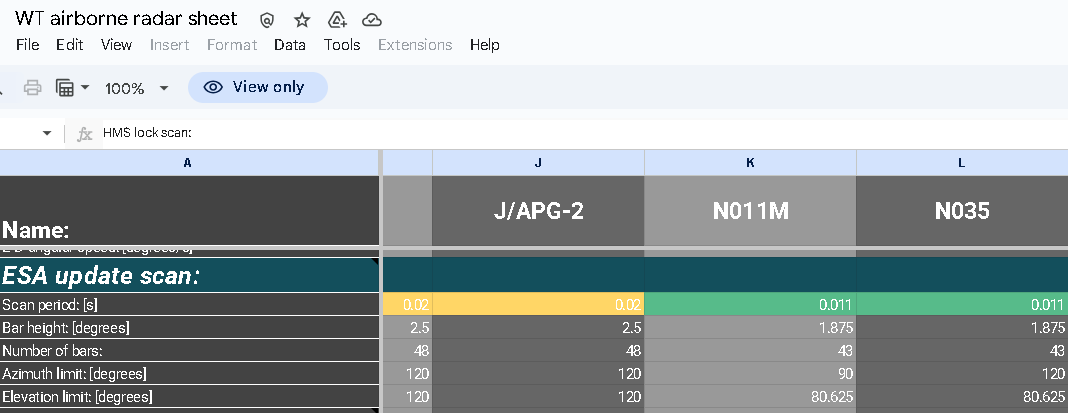Click the formula bar text field
This screenshot has width=1068, height=413.
[580, 133]
